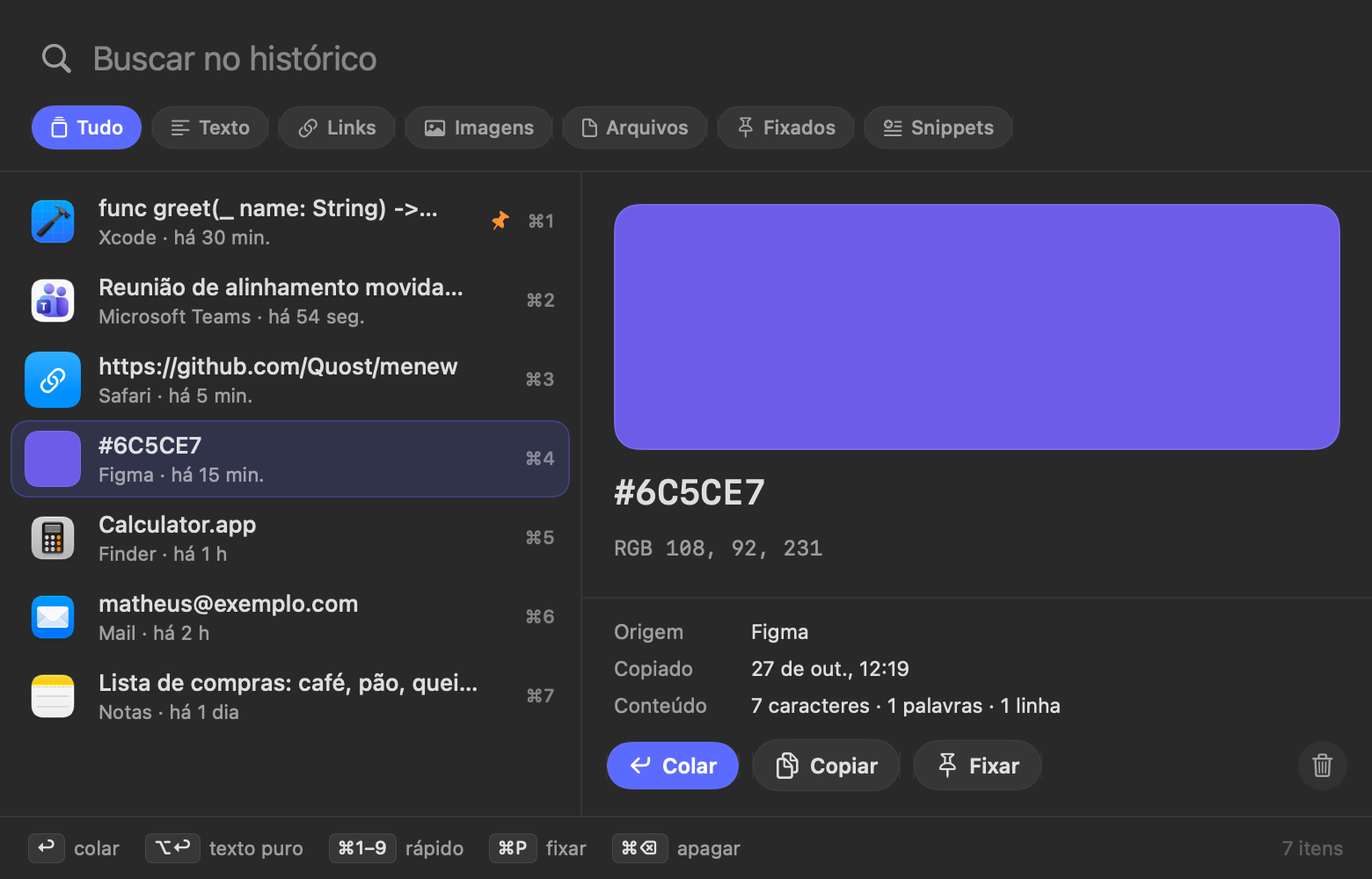Select the Calculator.app Finder entry
The height and width of the screenshot is (879, 1372).
click(290, 538)
